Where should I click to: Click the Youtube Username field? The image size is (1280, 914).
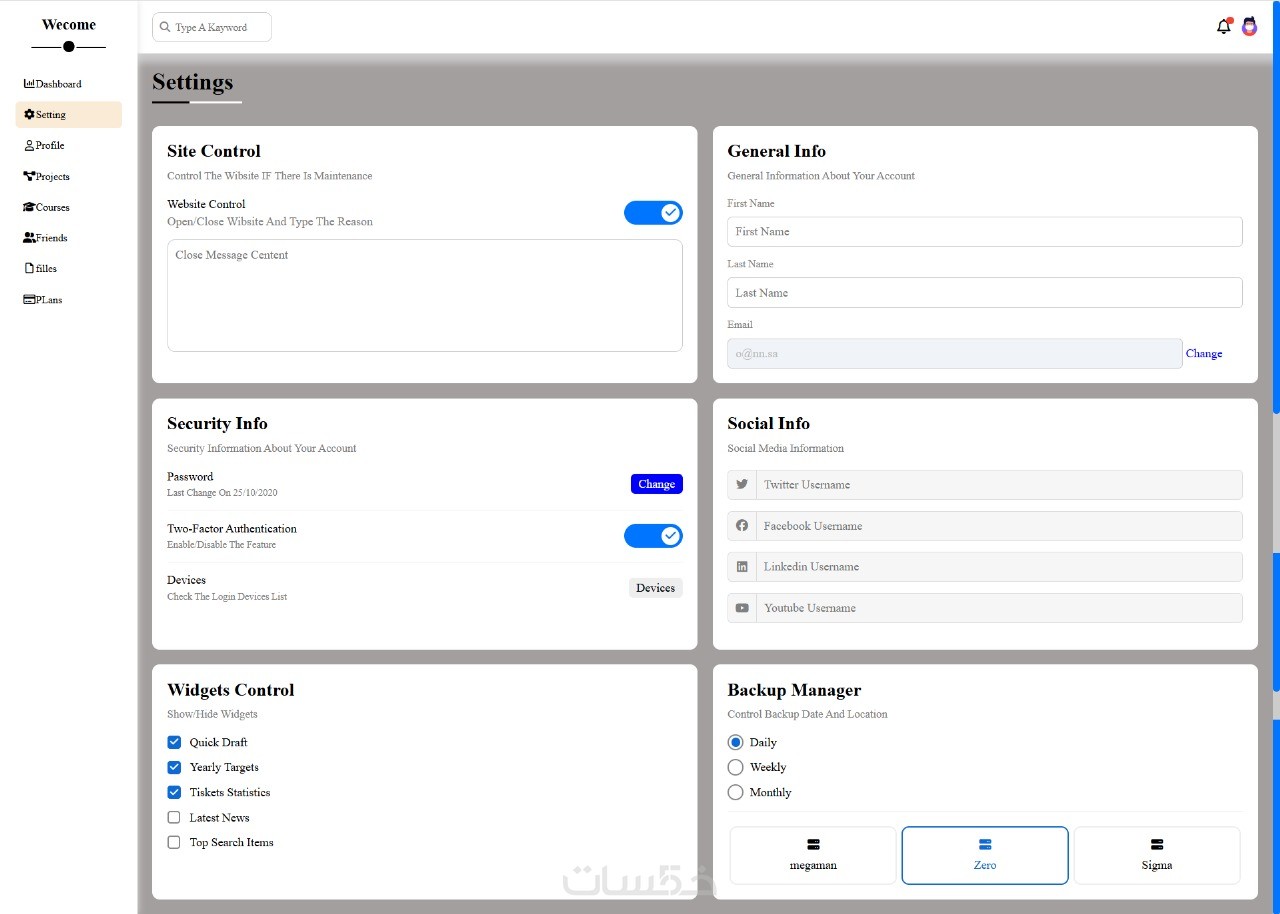999,608
